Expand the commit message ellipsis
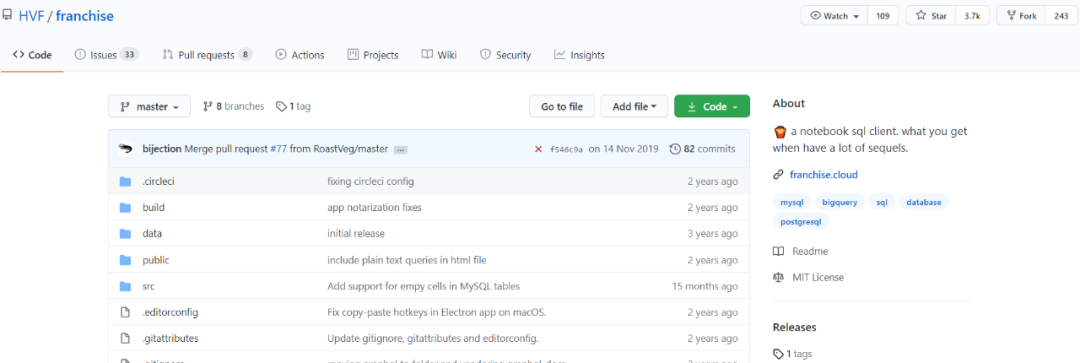This screenshot has width=1080, height=363. click(x=401, y=149)
